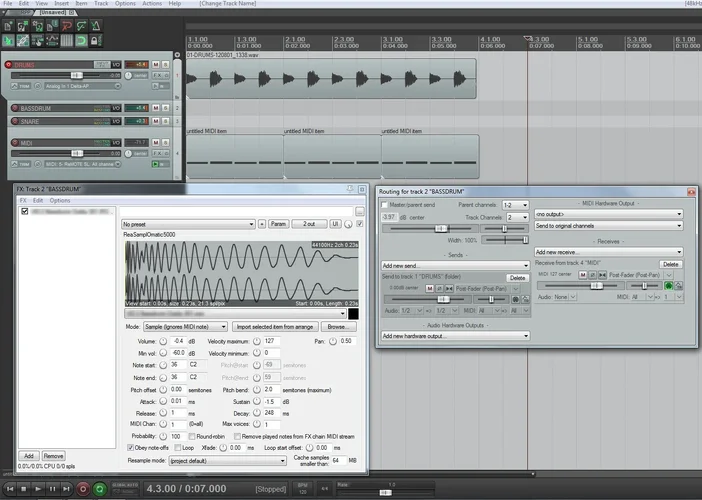This screenshot has width=702, height=500.
Task: Click the red undo arrow toolbar icon
Action: [67, 26]
